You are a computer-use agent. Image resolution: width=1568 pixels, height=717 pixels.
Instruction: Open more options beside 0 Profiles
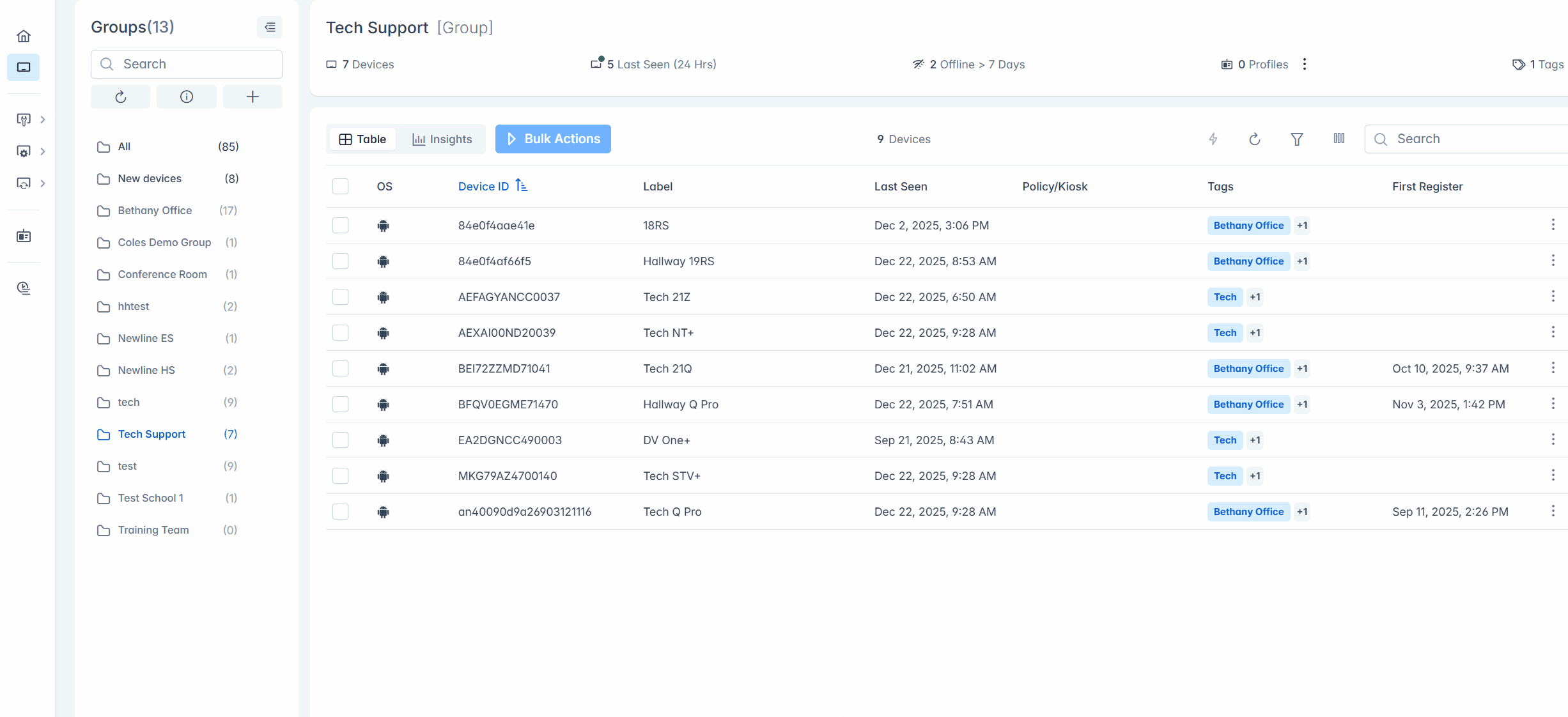[1305, 64]
